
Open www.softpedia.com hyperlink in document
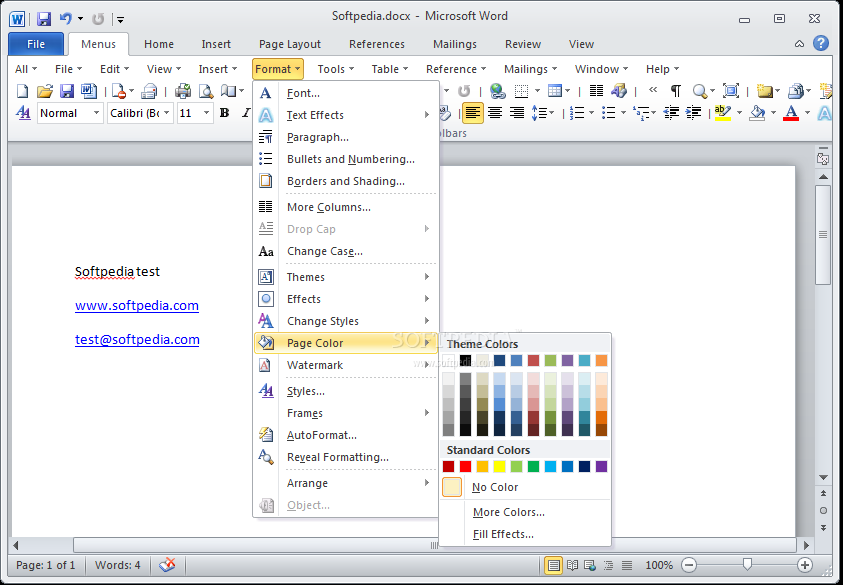[x=137, y=305]
